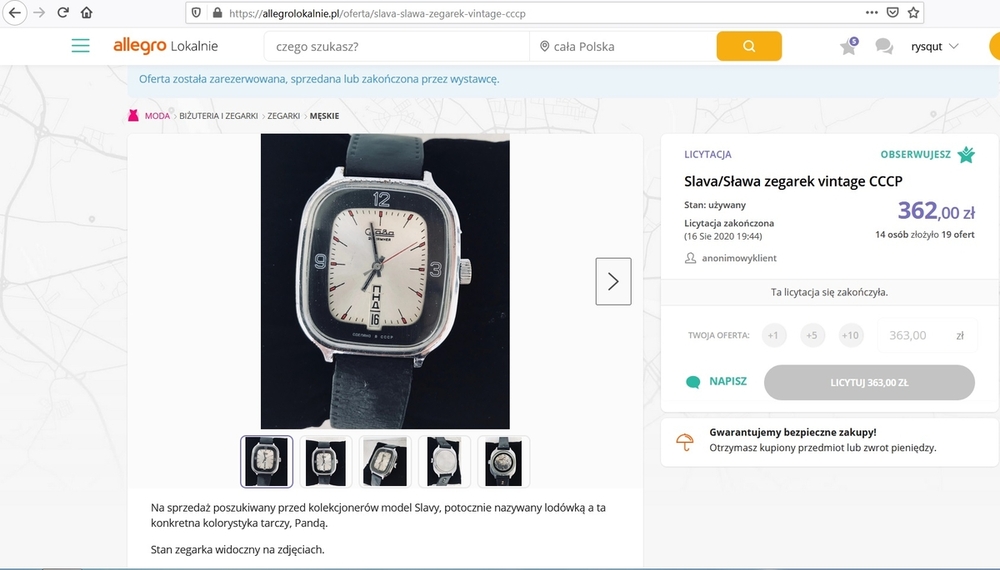
Task: Click the browser back arrow
Action: click(x=14, y=13)
